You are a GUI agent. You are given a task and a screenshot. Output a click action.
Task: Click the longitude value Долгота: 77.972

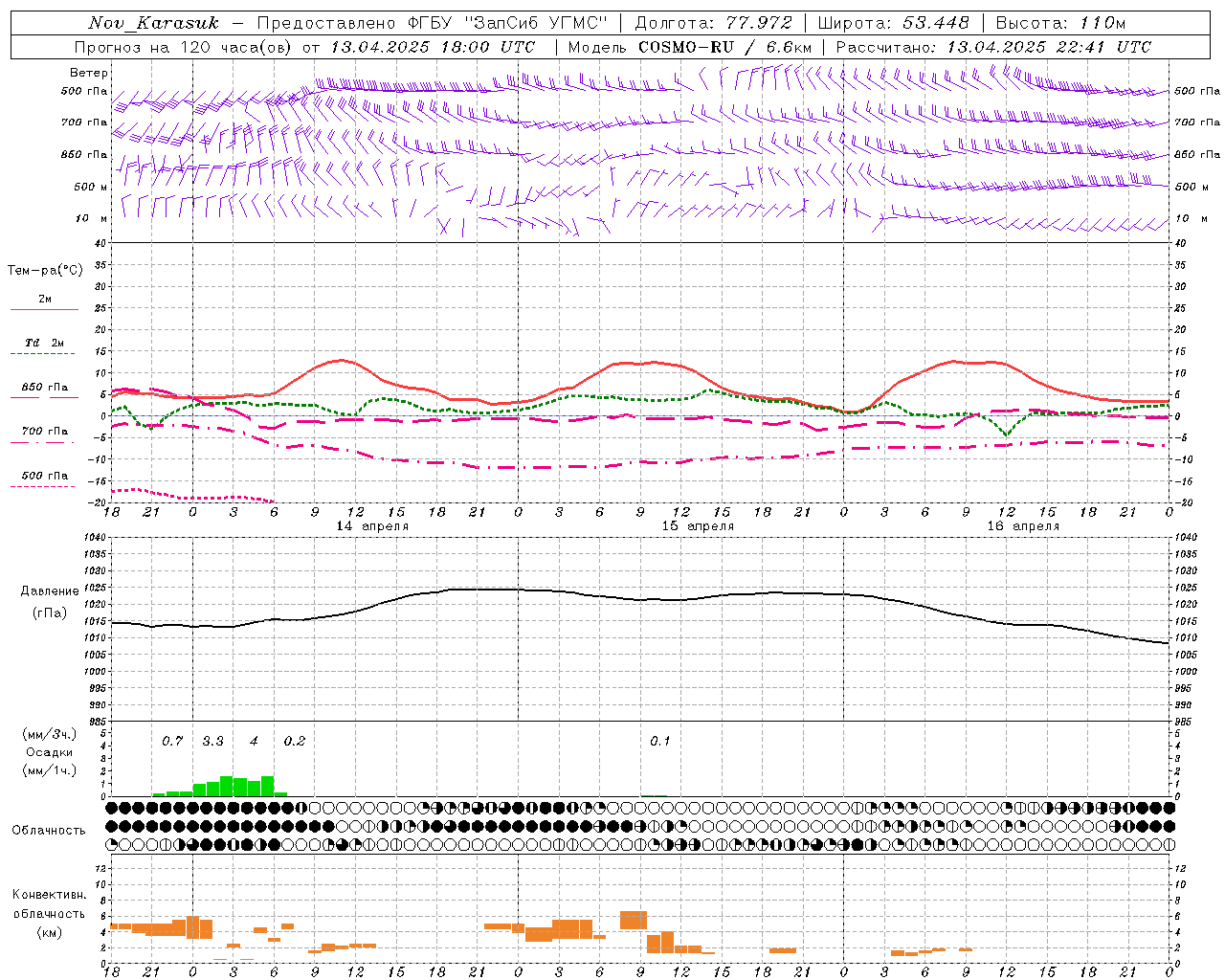click(714, 23)
